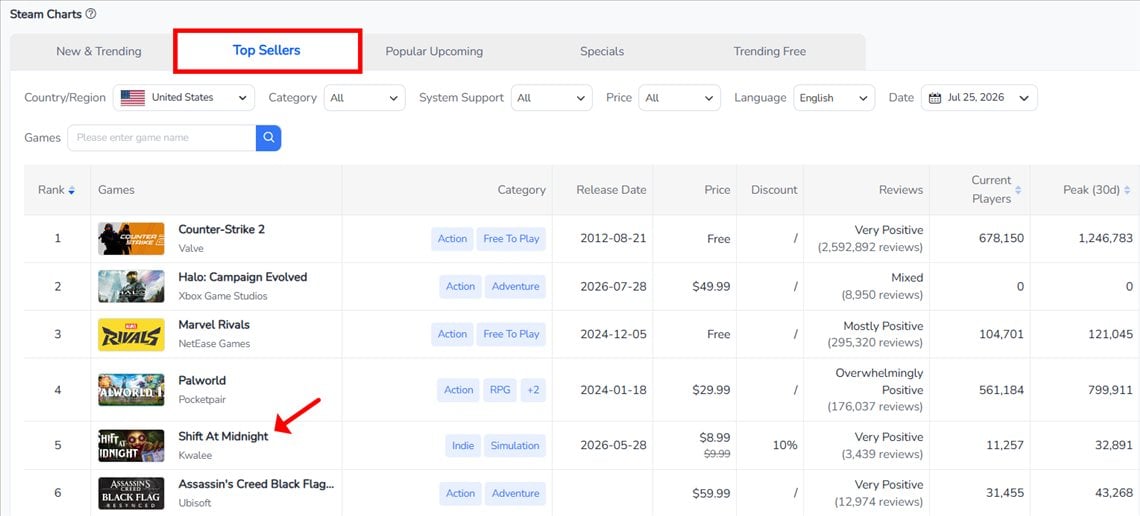Click Adventure tag on Assassin's Creed row
The image size is (1140, 516).
(x=515, y=493)
